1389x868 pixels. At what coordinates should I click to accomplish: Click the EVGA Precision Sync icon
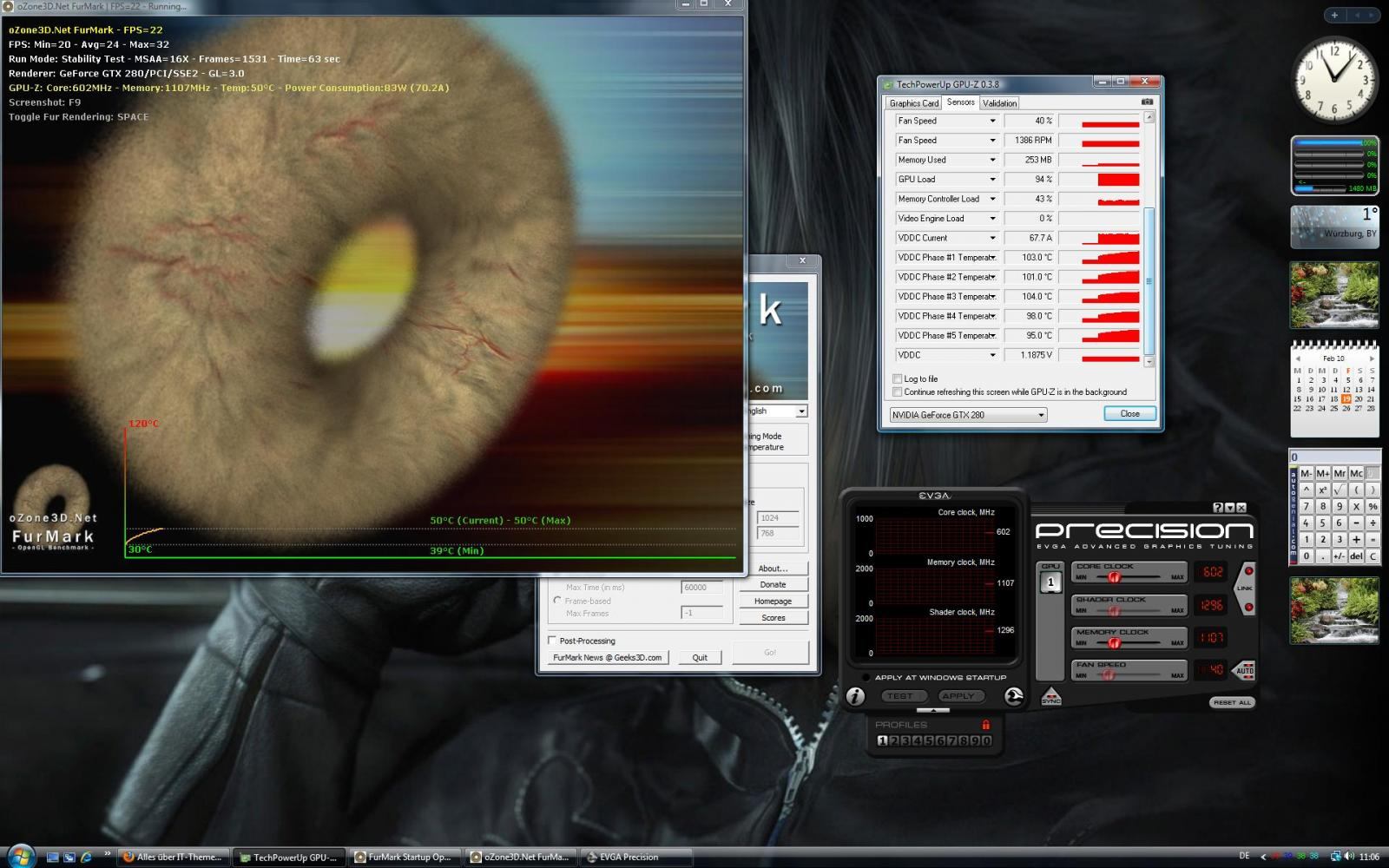(x=1050, y=696)
